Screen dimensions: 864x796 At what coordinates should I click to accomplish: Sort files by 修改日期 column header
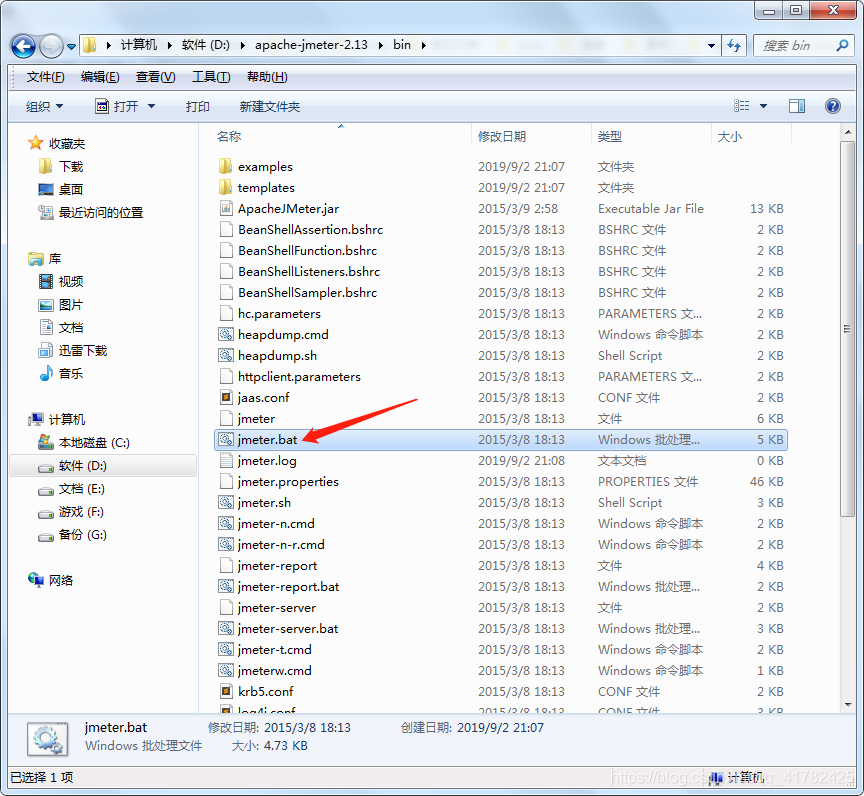[501, 136]
